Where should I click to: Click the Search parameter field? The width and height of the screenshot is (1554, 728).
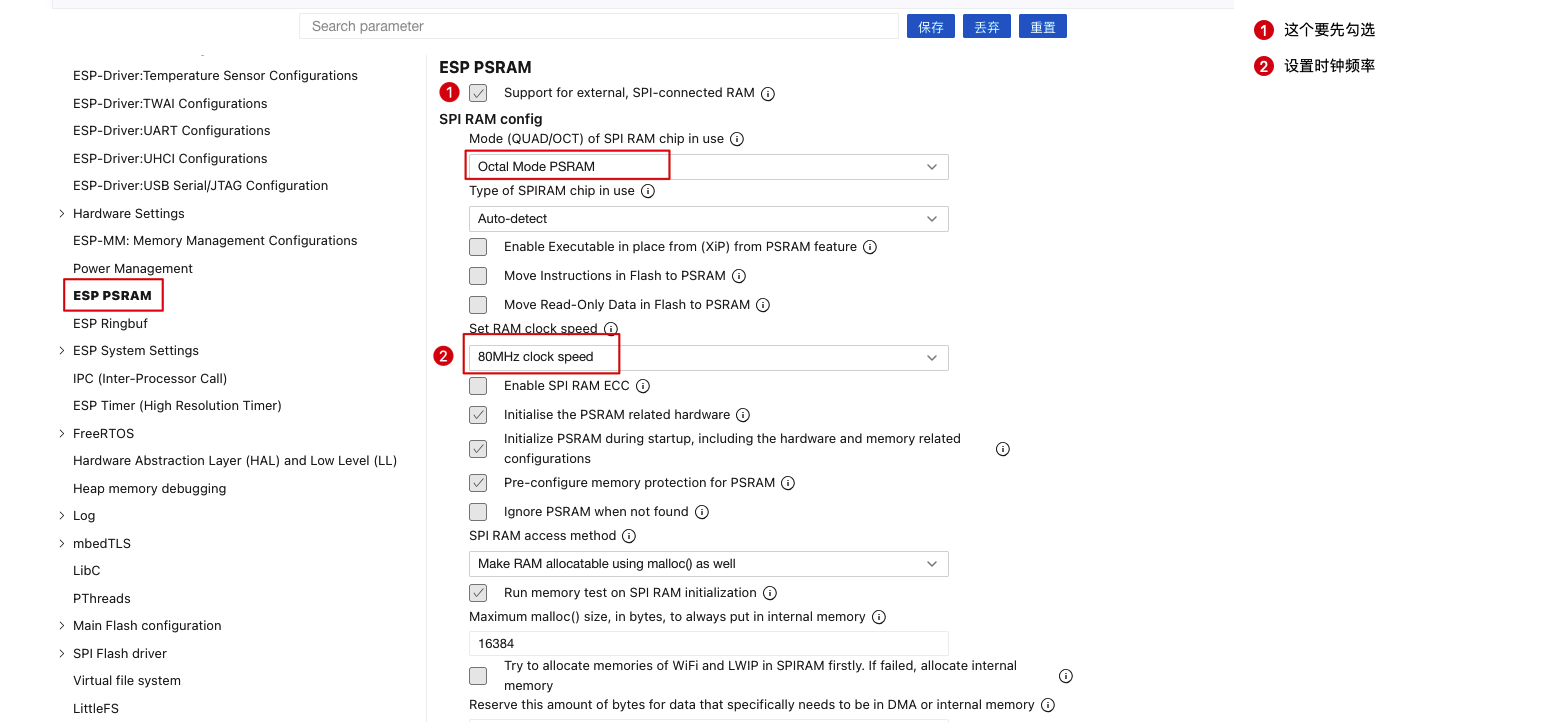tap(599, 27)
